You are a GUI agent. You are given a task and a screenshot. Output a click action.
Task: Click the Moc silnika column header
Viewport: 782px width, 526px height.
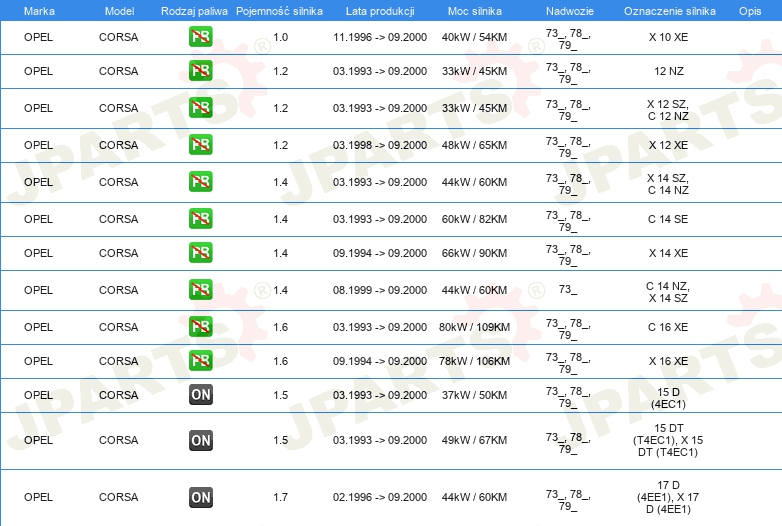coord(474,11)
